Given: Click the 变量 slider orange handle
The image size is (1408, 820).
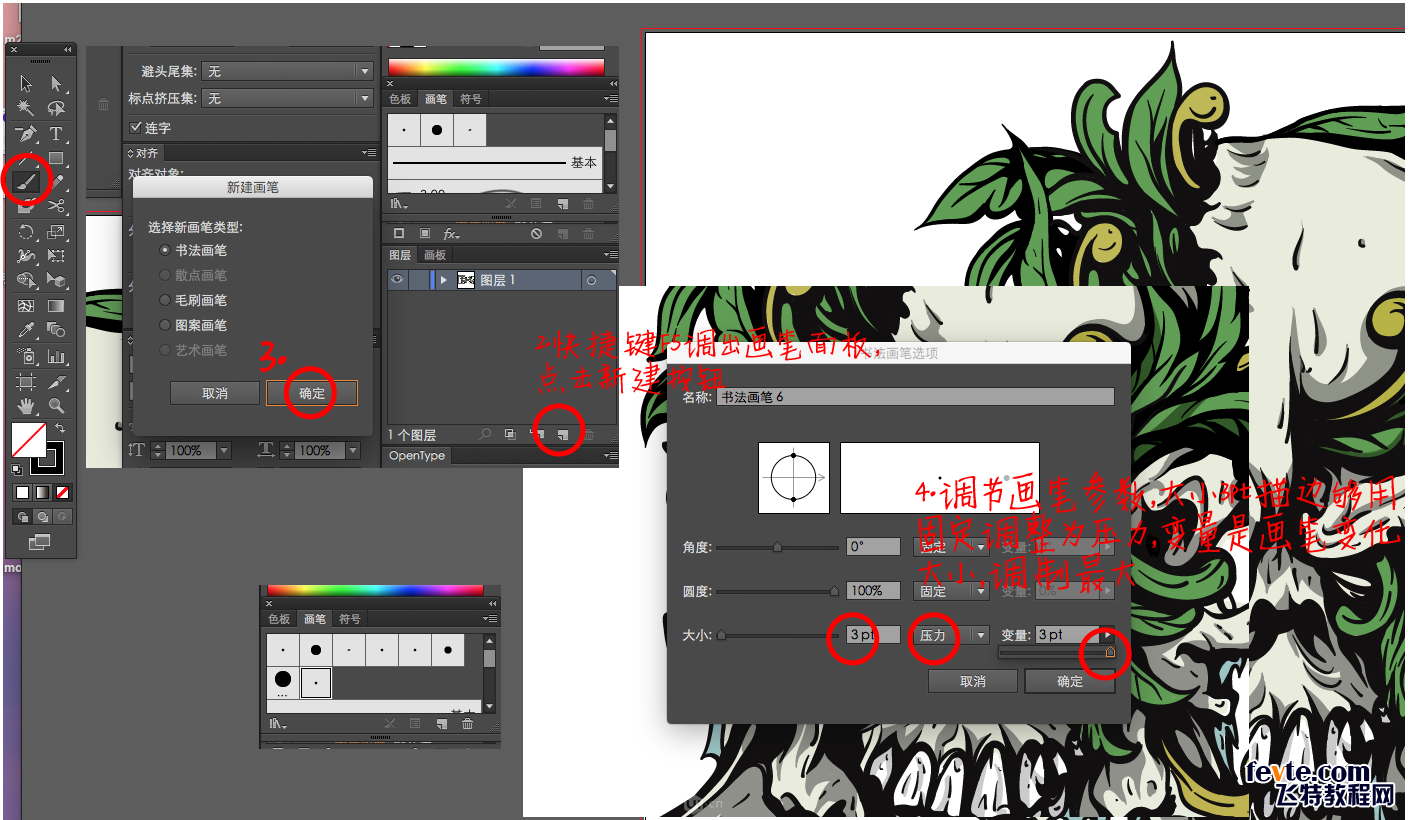Looking at the screenshot, I should (1110, 653).
